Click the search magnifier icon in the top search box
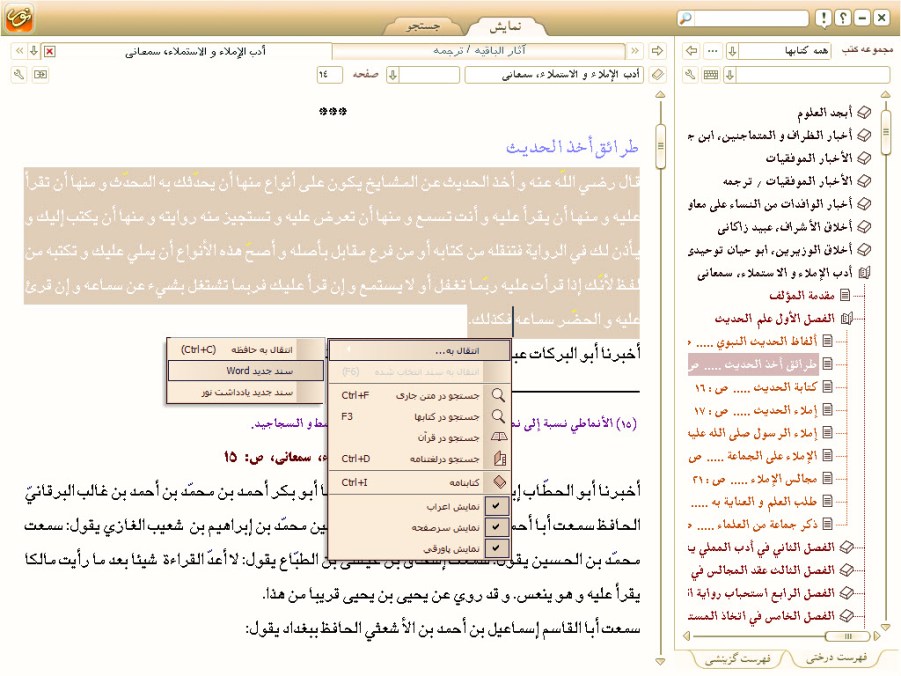The image size is (901, 676). (x=685, y=18)
